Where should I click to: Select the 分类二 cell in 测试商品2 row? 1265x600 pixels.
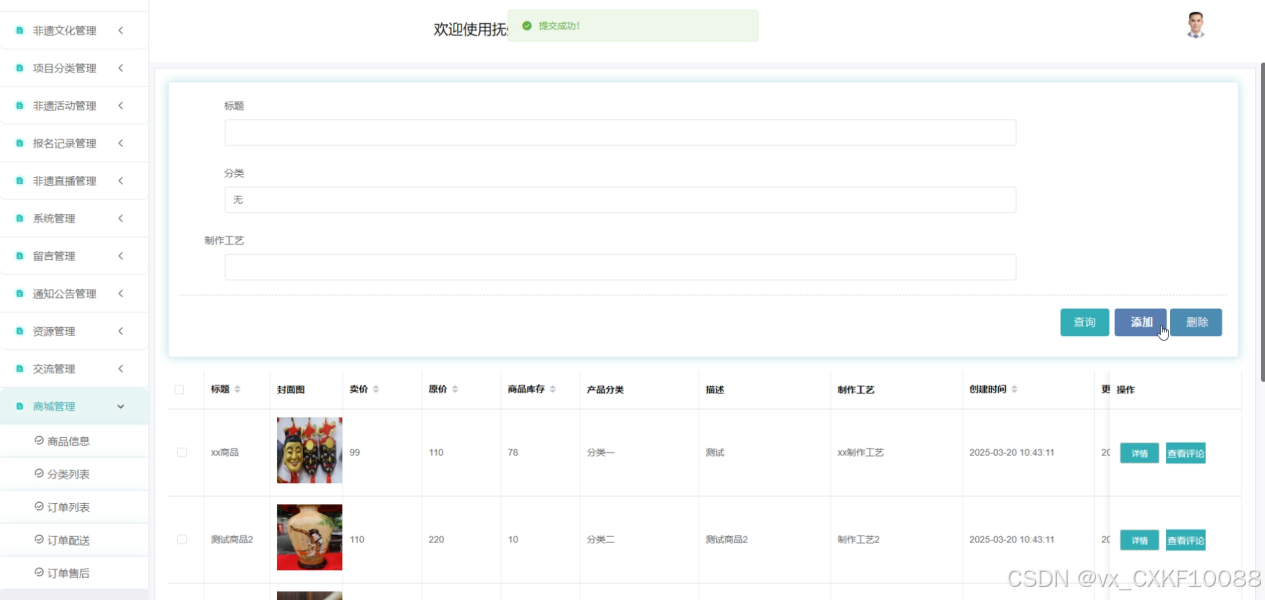click(601, 539)
